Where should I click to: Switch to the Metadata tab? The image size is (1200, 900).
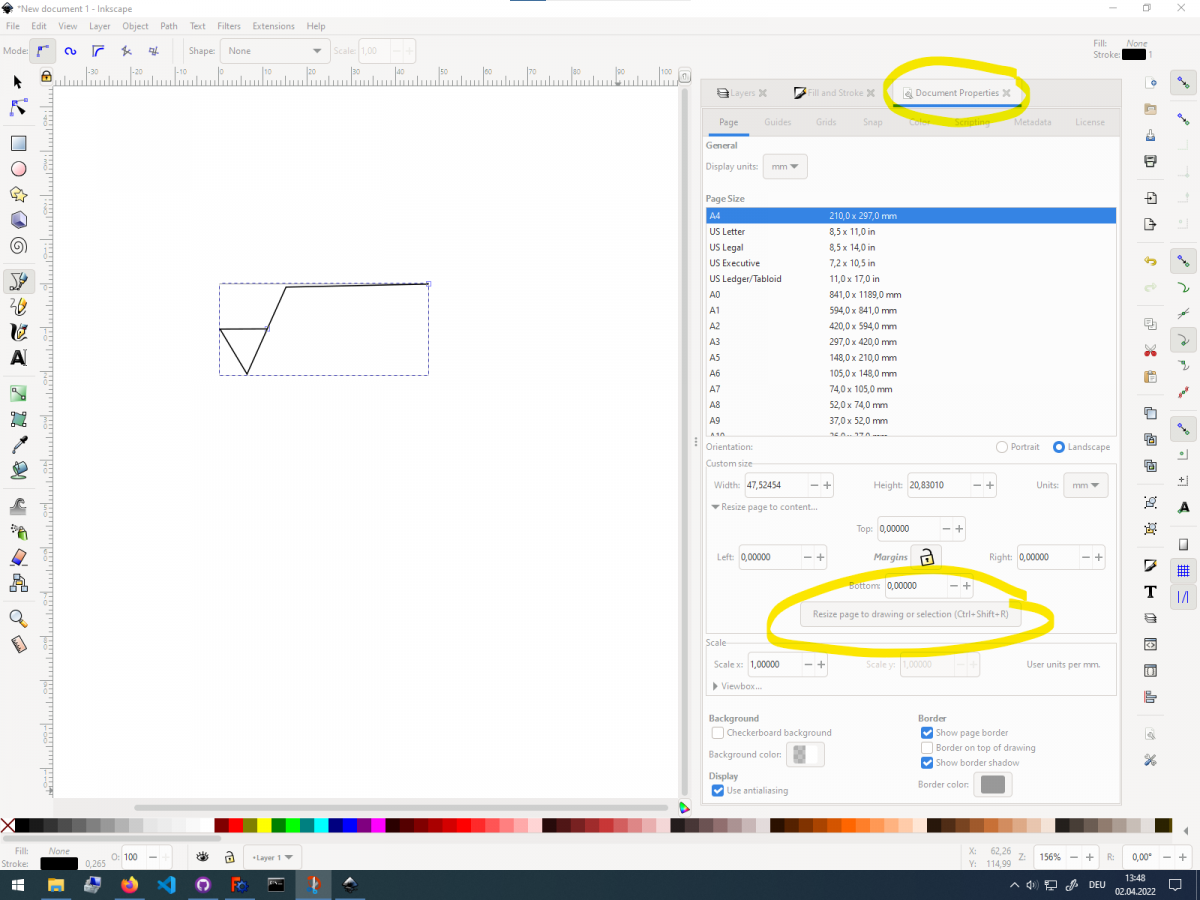[x=1032, y=122]
